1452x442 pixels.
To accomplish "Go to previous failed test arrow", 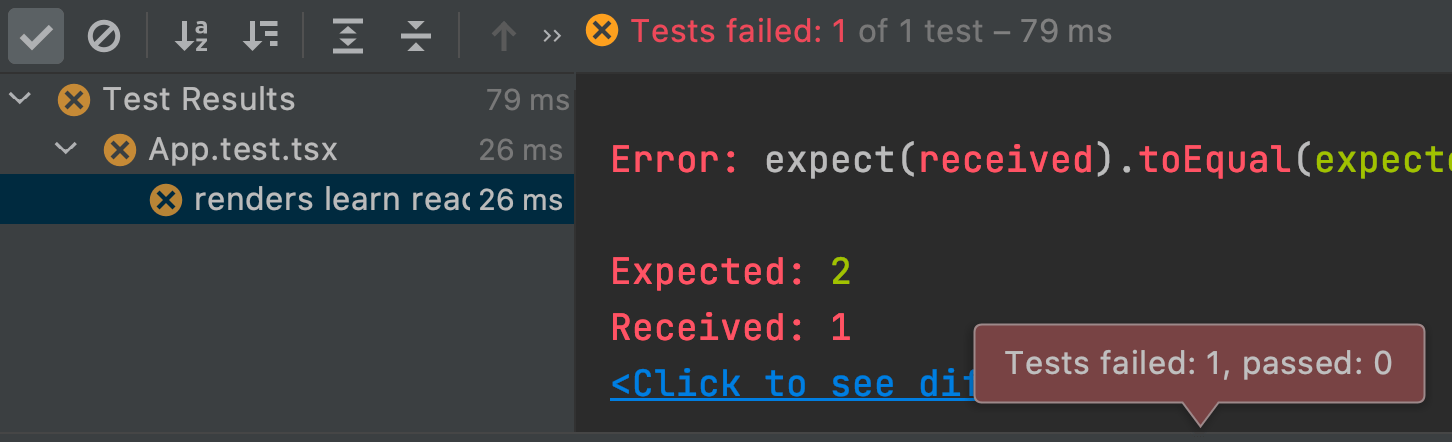I will click(x=503, y=36).
